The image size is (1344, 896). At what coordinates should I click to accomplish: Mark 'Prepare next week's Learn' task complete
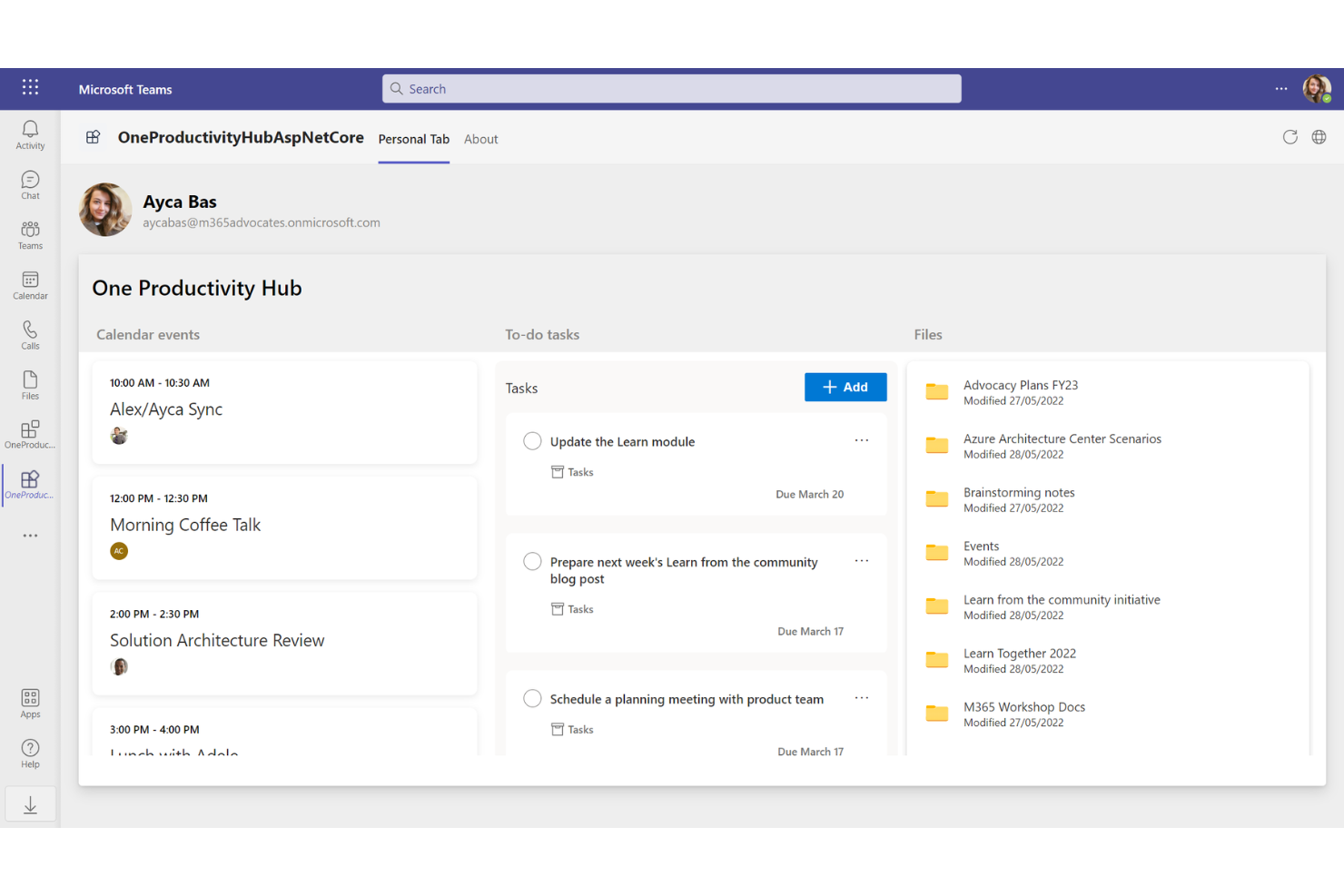pos(532,561)
